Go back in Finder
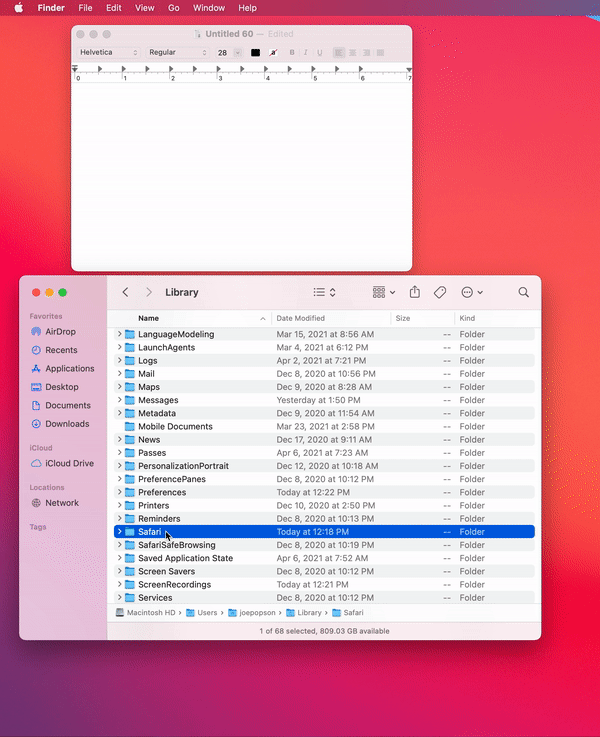600x737 pixels. pos(125,292)
